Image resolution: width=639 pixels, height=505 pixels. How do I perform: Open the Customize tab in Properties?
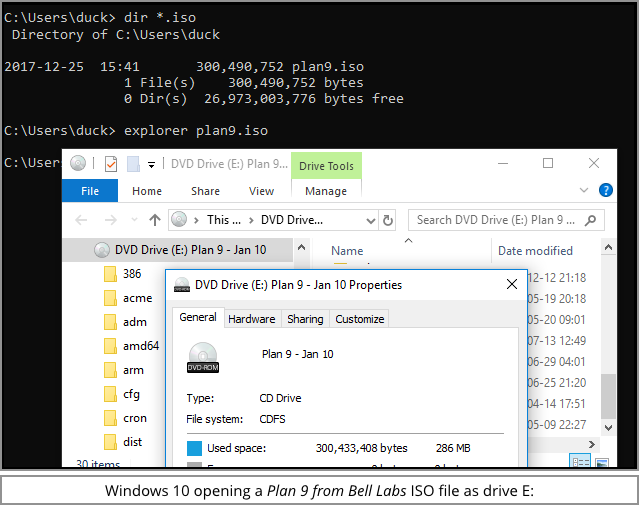coord(359,319)
